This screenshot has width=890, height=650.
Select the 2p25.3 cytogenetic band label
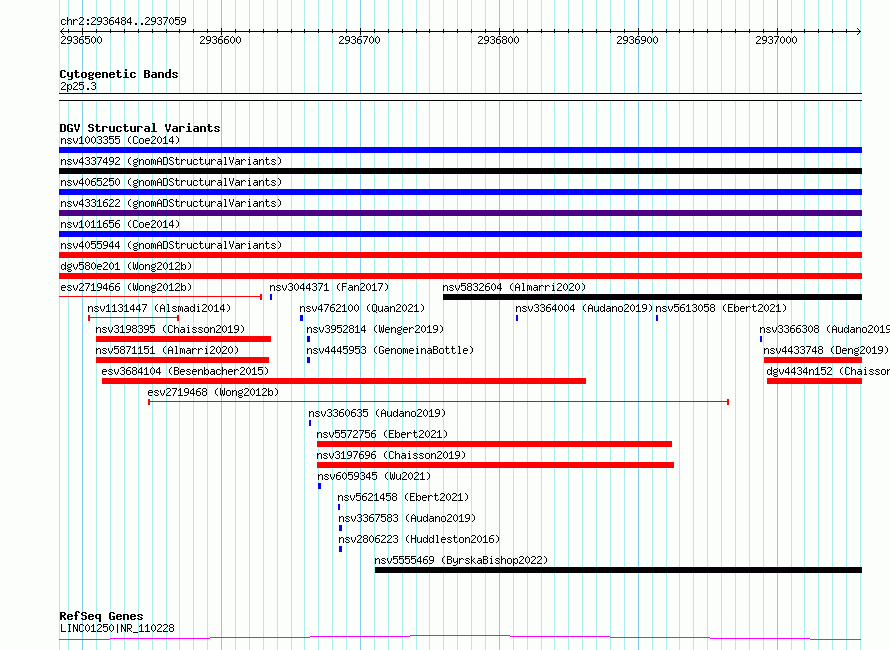[x=78, y=86]
